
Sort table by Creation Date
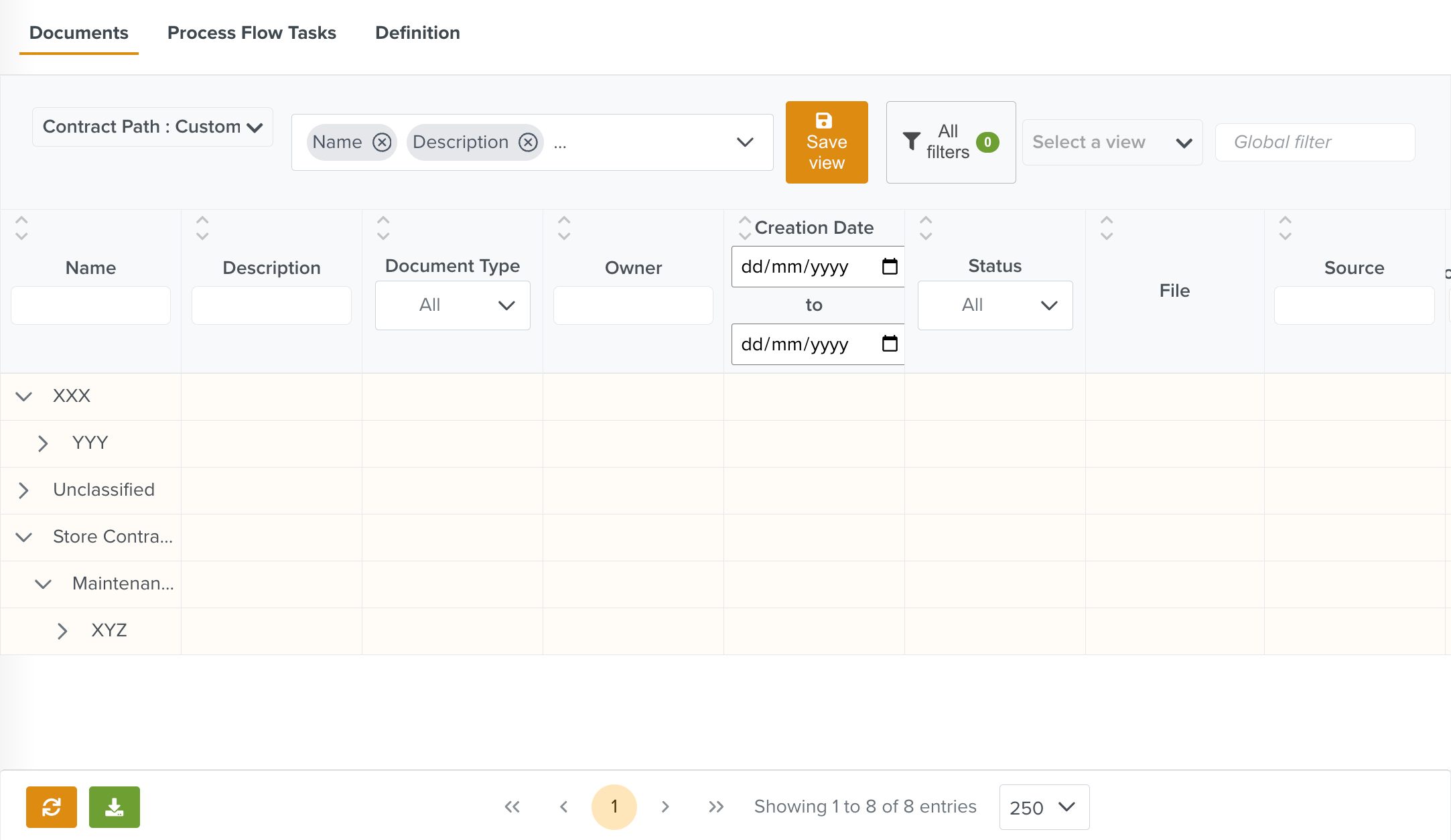[745, 228]
